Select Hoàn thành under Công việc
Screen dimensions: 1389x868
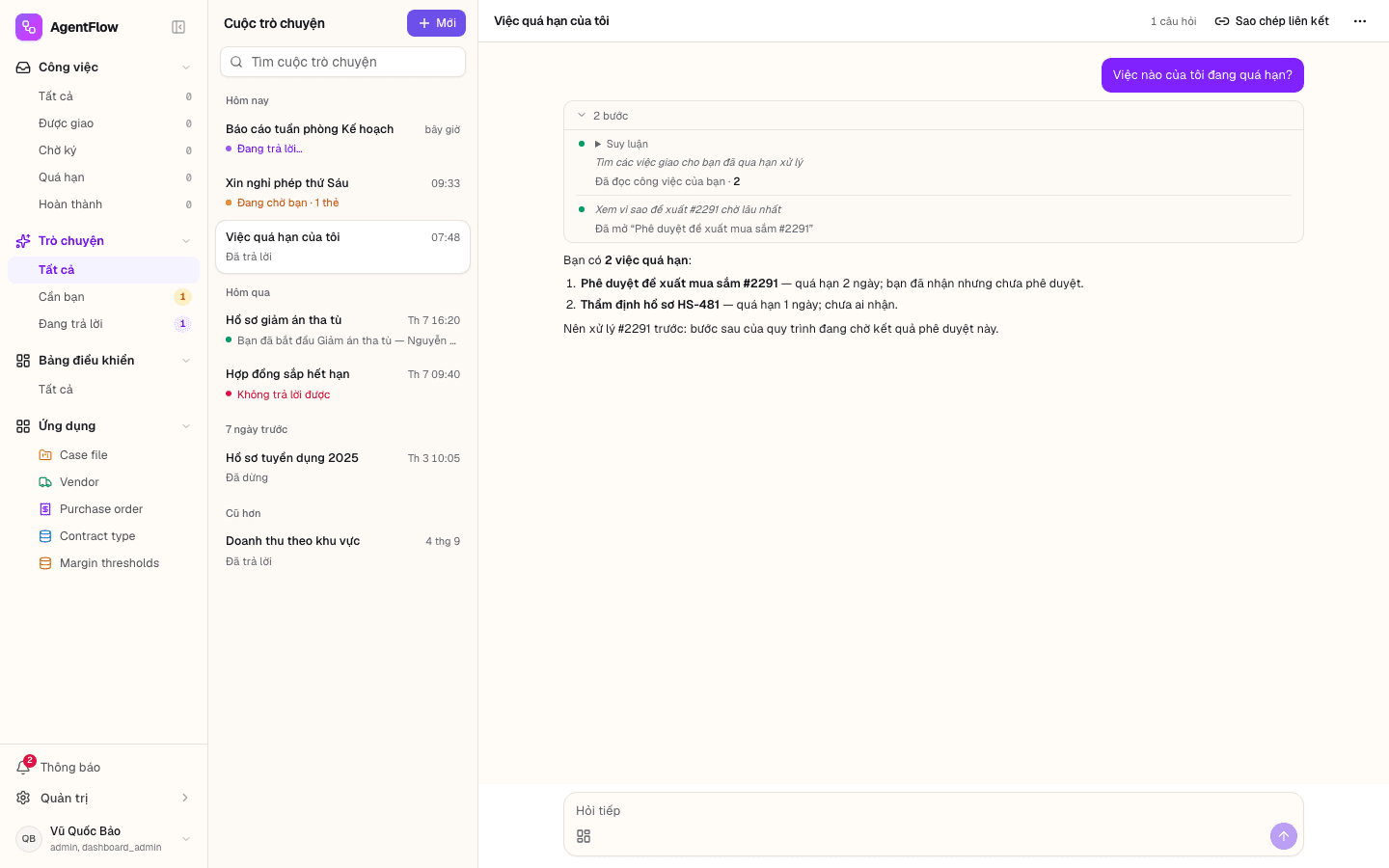104,204
